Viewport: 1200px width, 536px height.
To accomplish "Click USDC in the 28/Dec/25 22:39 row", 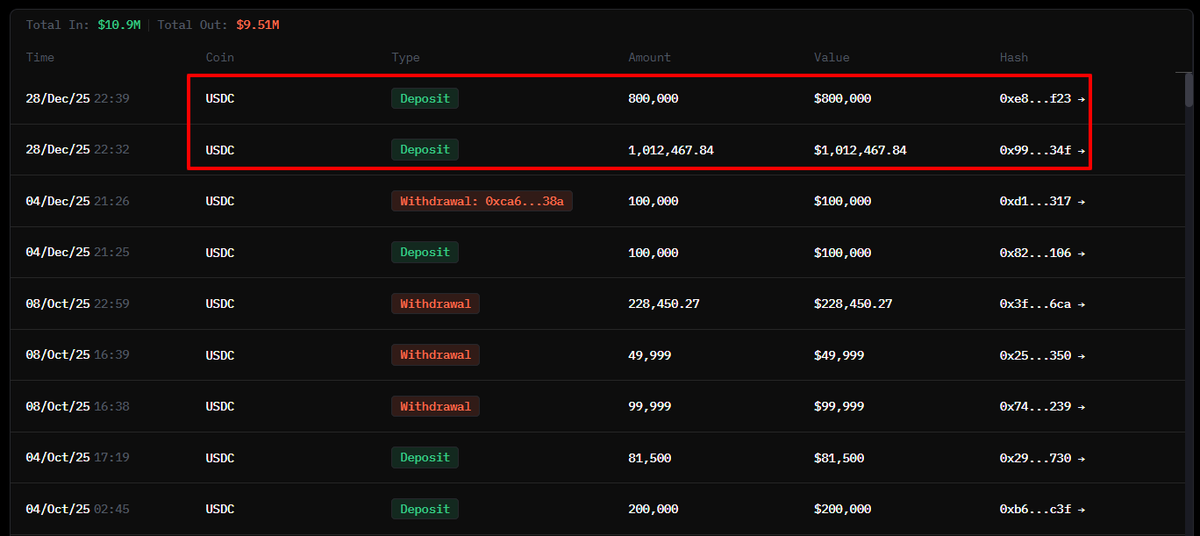I will coord(220,99).
